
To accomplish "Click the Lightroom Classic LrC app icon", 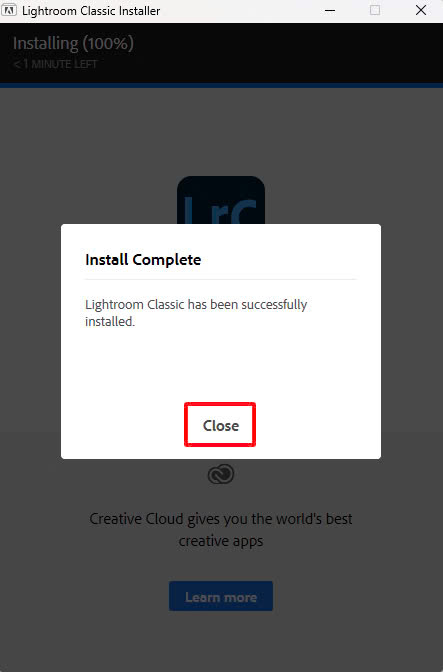I will (x=221, y=200).
